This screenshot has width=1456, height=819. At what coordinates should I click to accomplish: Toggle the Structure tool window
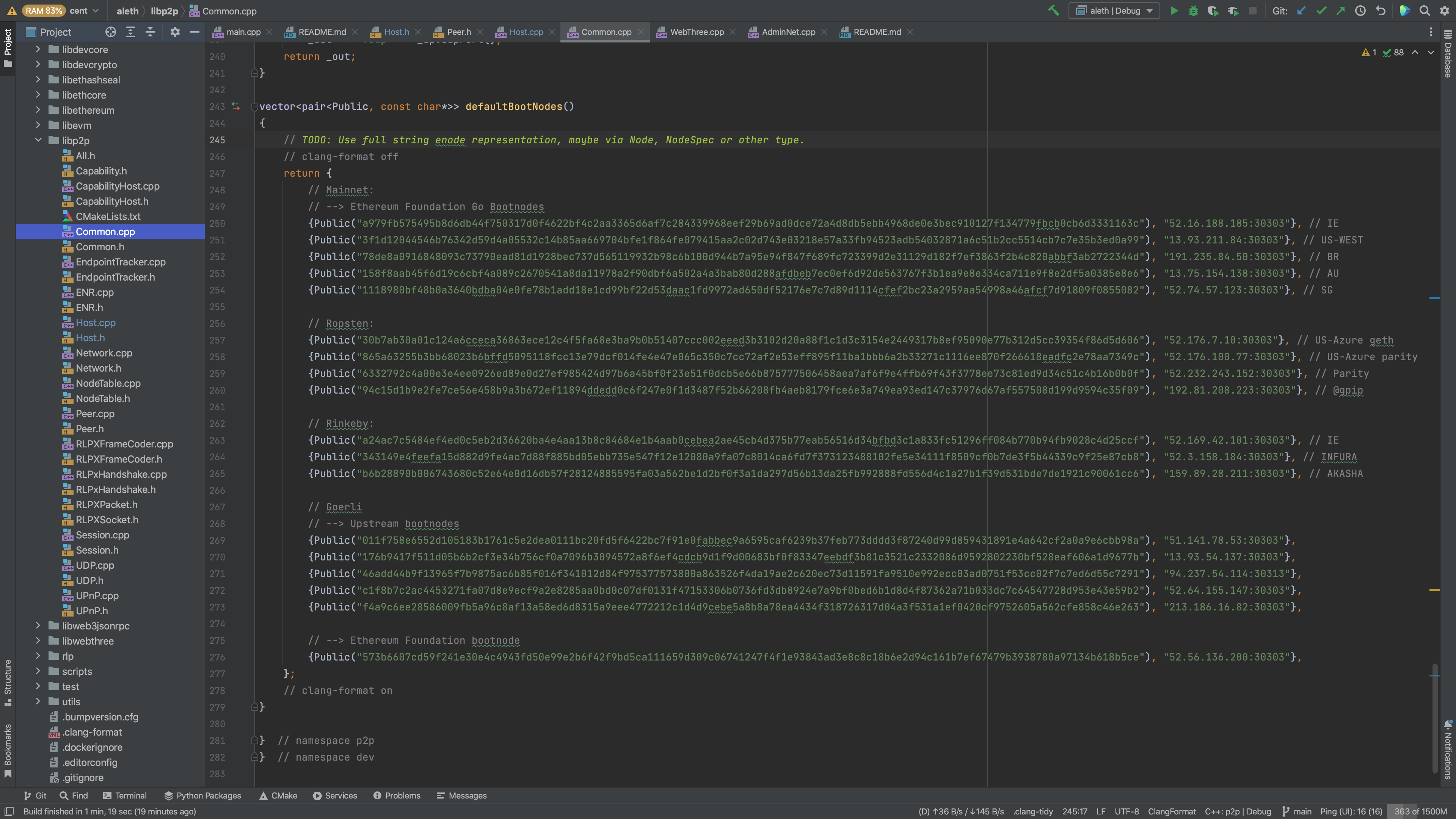coord(8,682)
